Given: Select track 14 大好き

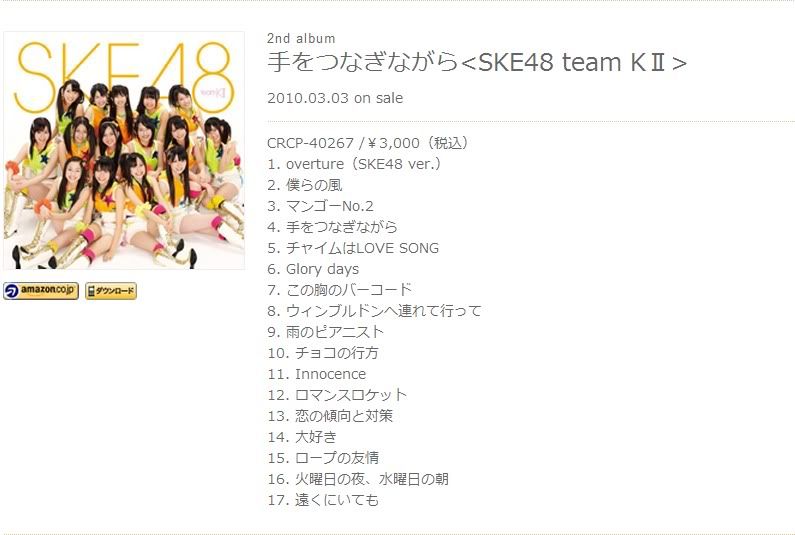Looking at the screenshot, I should [x=302, y=437].
